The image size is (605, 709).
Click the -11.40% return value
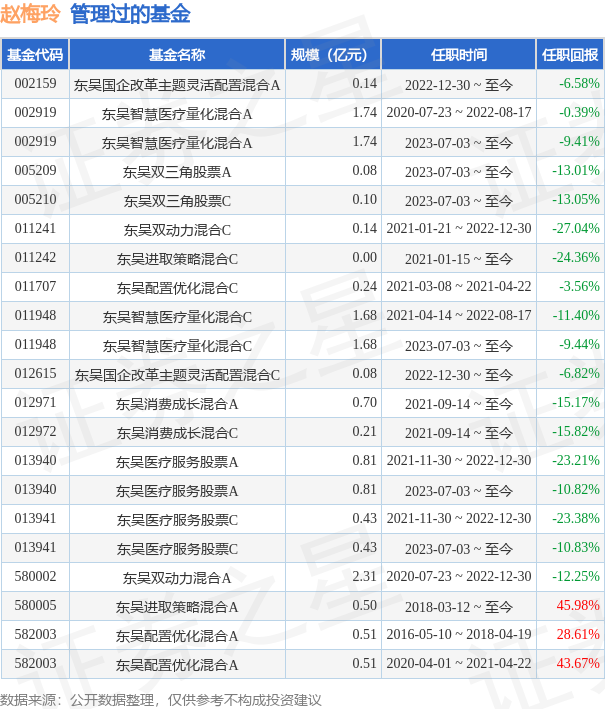click(x=576, y=315)
